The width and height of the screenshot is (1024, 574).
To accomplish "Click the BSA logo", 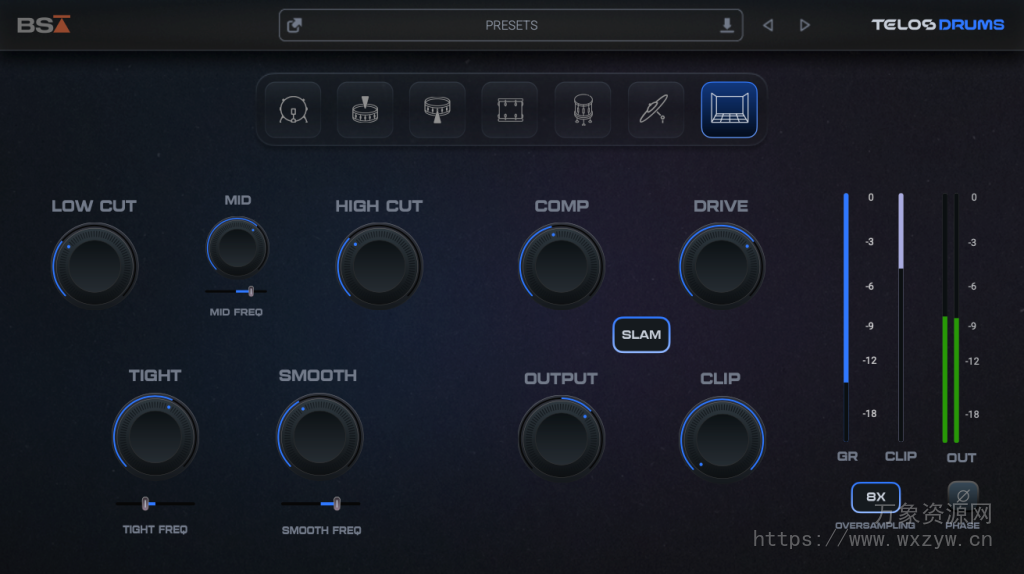I will tap(44, 25).
